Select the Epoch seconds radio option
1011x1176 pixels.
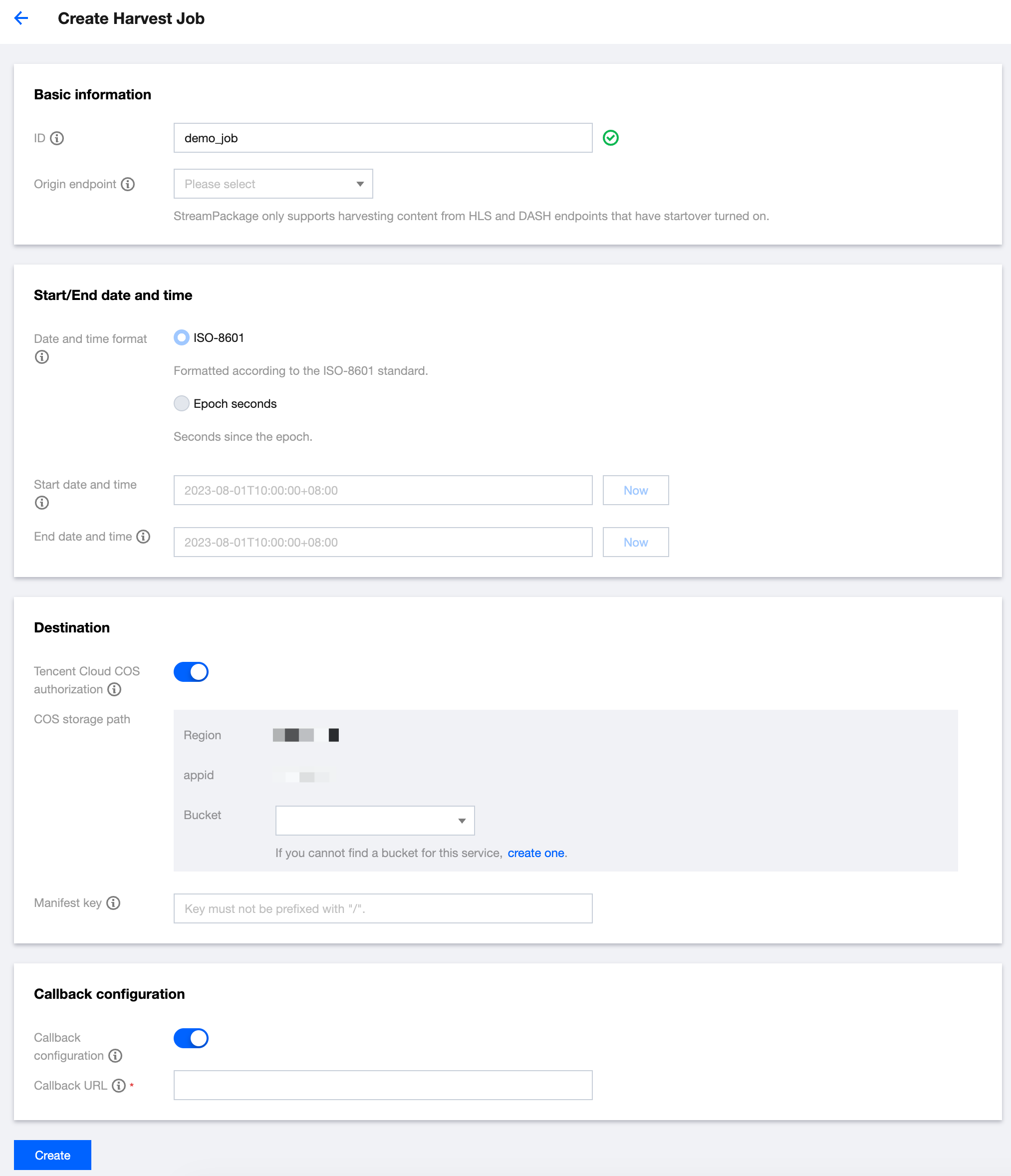tap(182, 403)
